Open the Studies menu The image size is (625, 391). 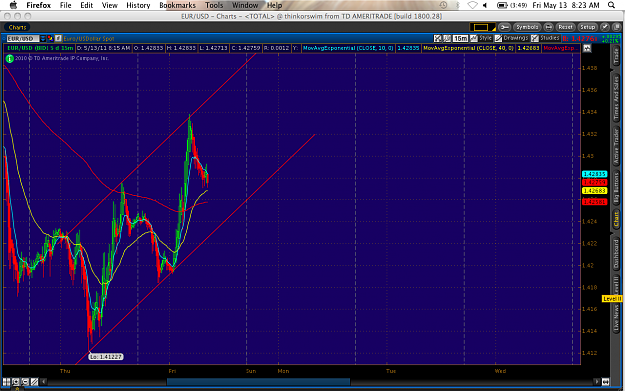coord(545,38)
